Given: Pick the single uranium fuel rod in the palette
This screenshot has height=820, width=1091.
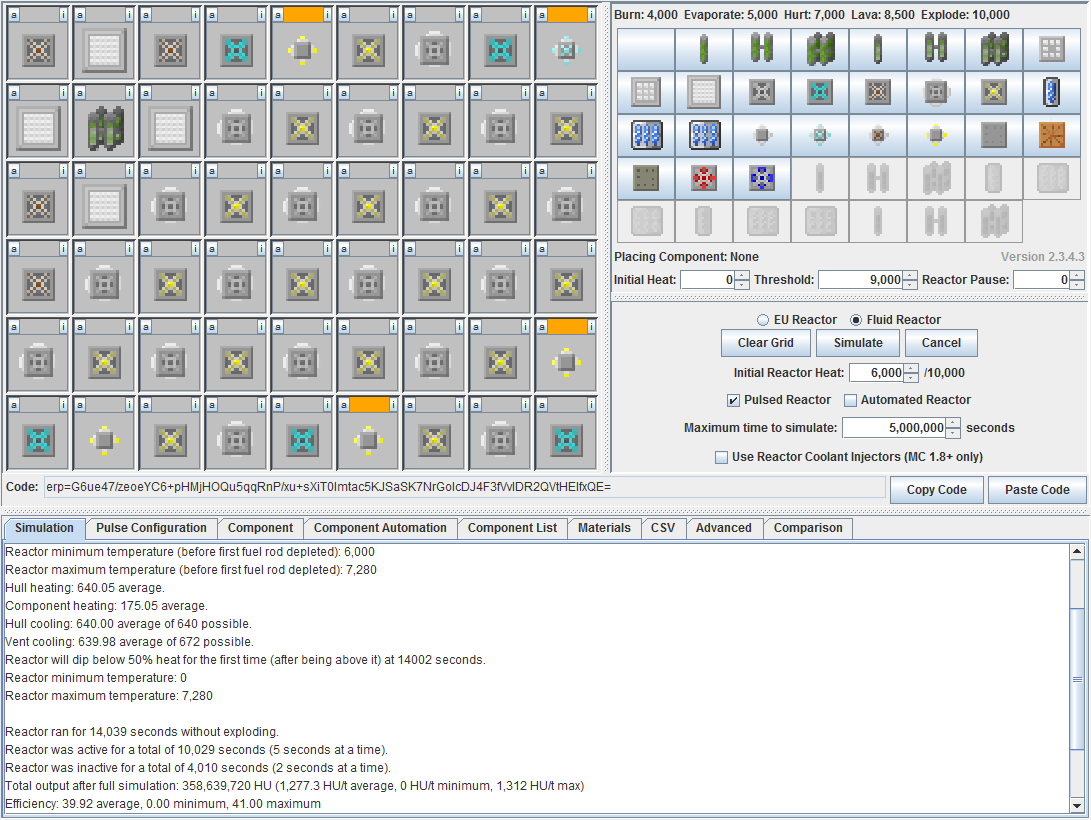Looking at the screenshot, I should 704,49.
